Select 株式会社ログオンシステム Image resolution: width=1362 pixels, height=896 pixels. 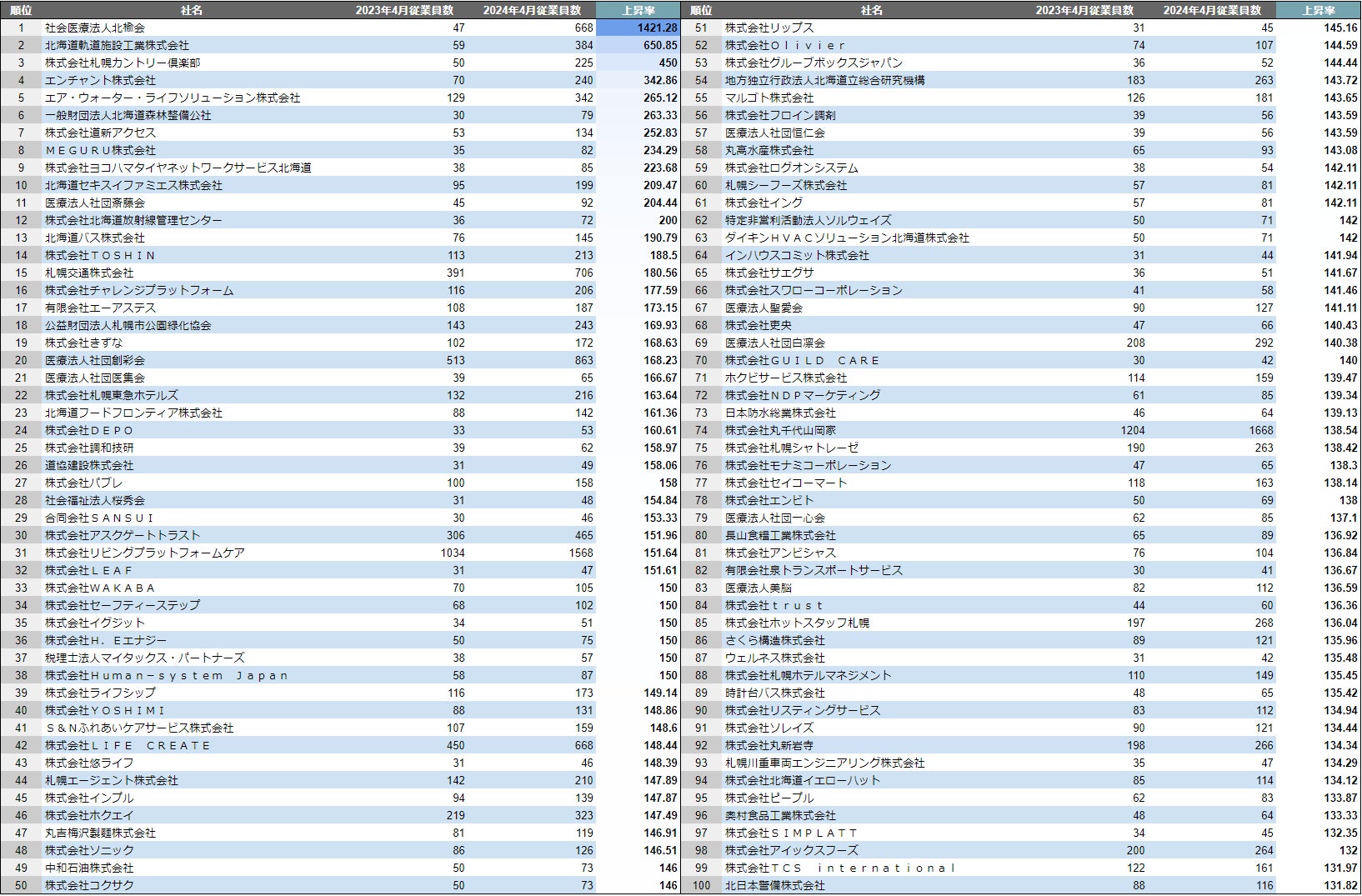[792, 168]
